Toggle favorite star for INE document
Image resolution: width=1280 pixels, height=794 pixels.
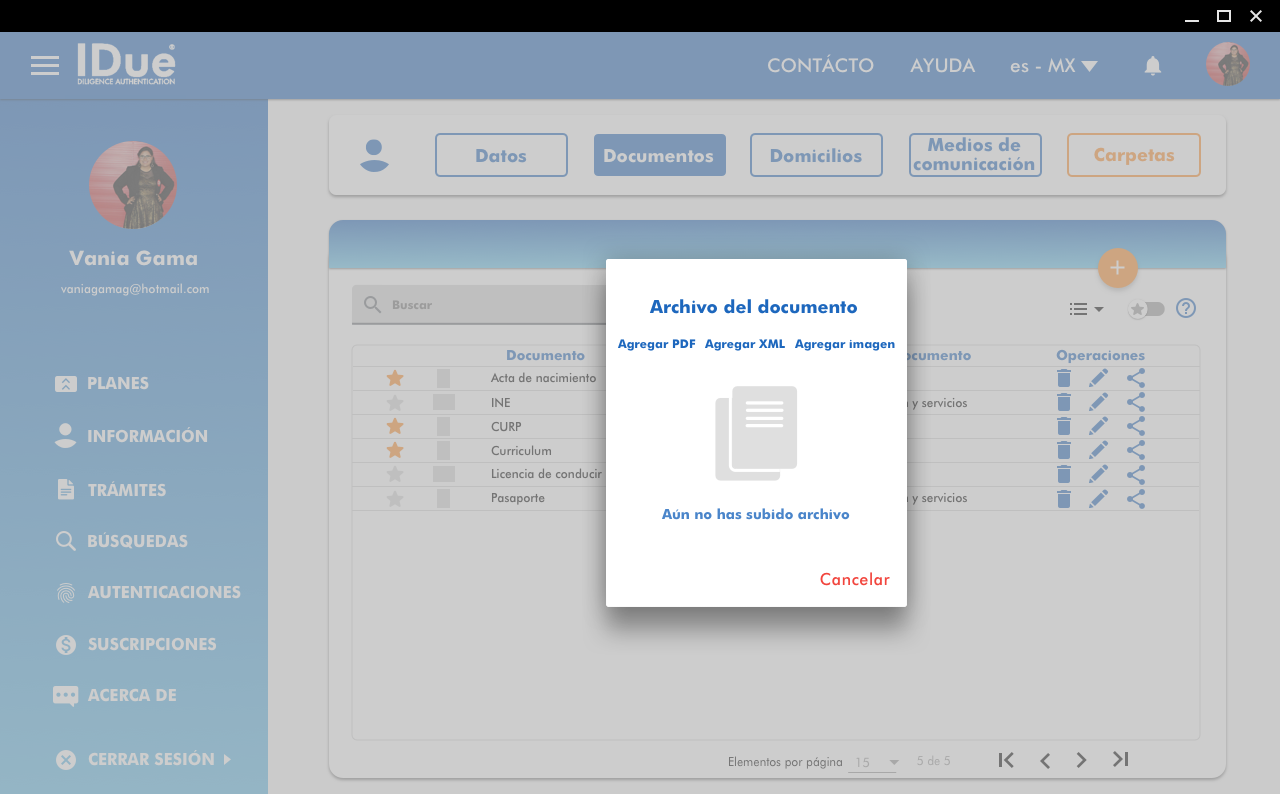pos(395,403)
